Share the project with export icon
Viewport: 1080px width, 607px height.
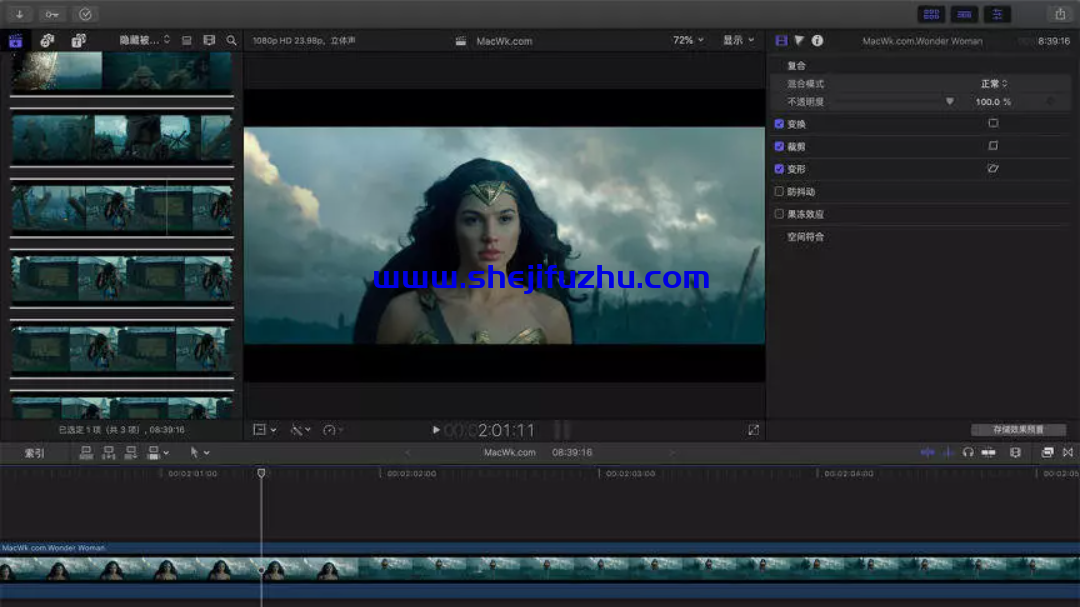click(x=1060, y=14)
